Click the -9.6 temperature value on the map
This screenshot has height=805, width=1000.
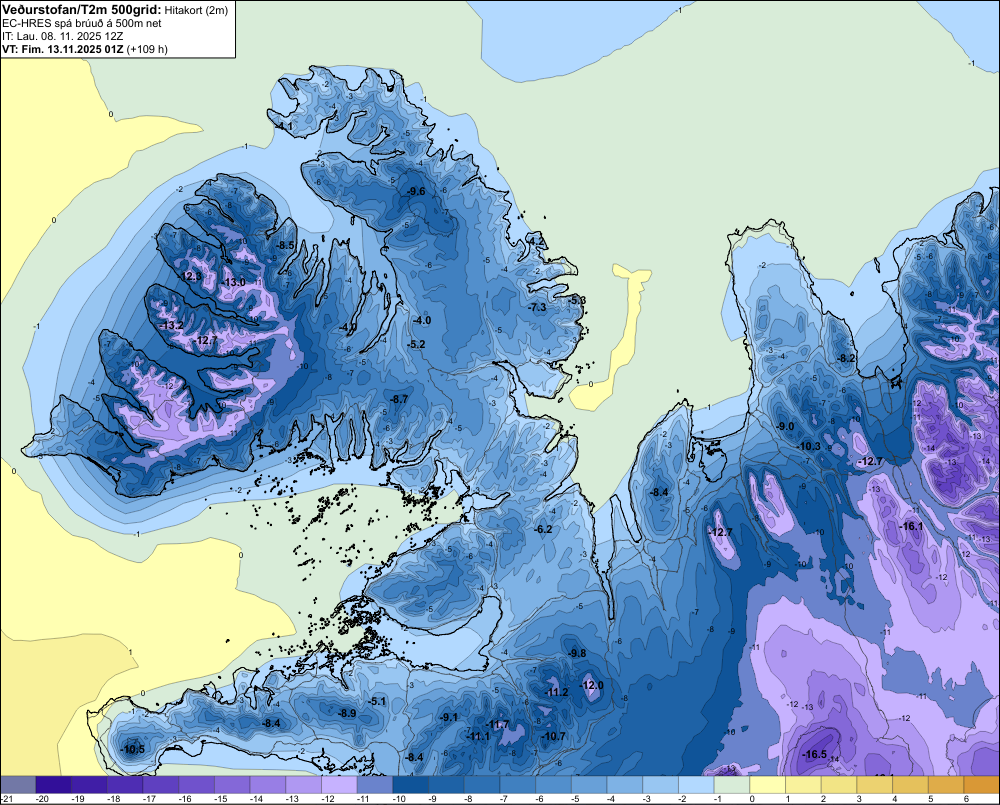point(416,191)
